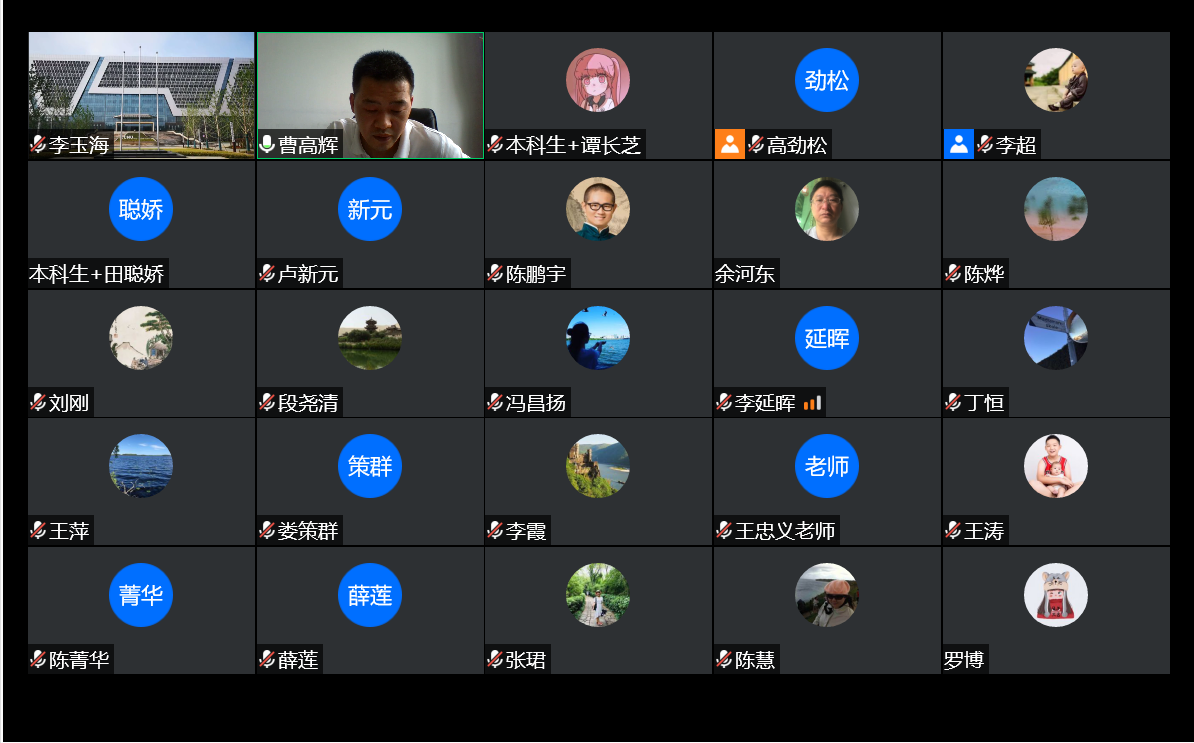
Task: Click the orange host badge beside 高劲松
Action: 730,145
